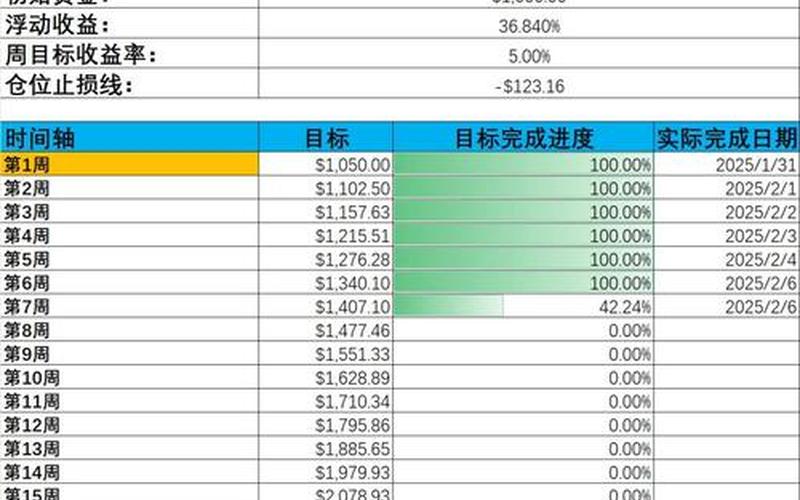Click the 2025/2/3 completion date
Image resolution: width=800 pixels, height=500 pixels.
click(727, 235)
